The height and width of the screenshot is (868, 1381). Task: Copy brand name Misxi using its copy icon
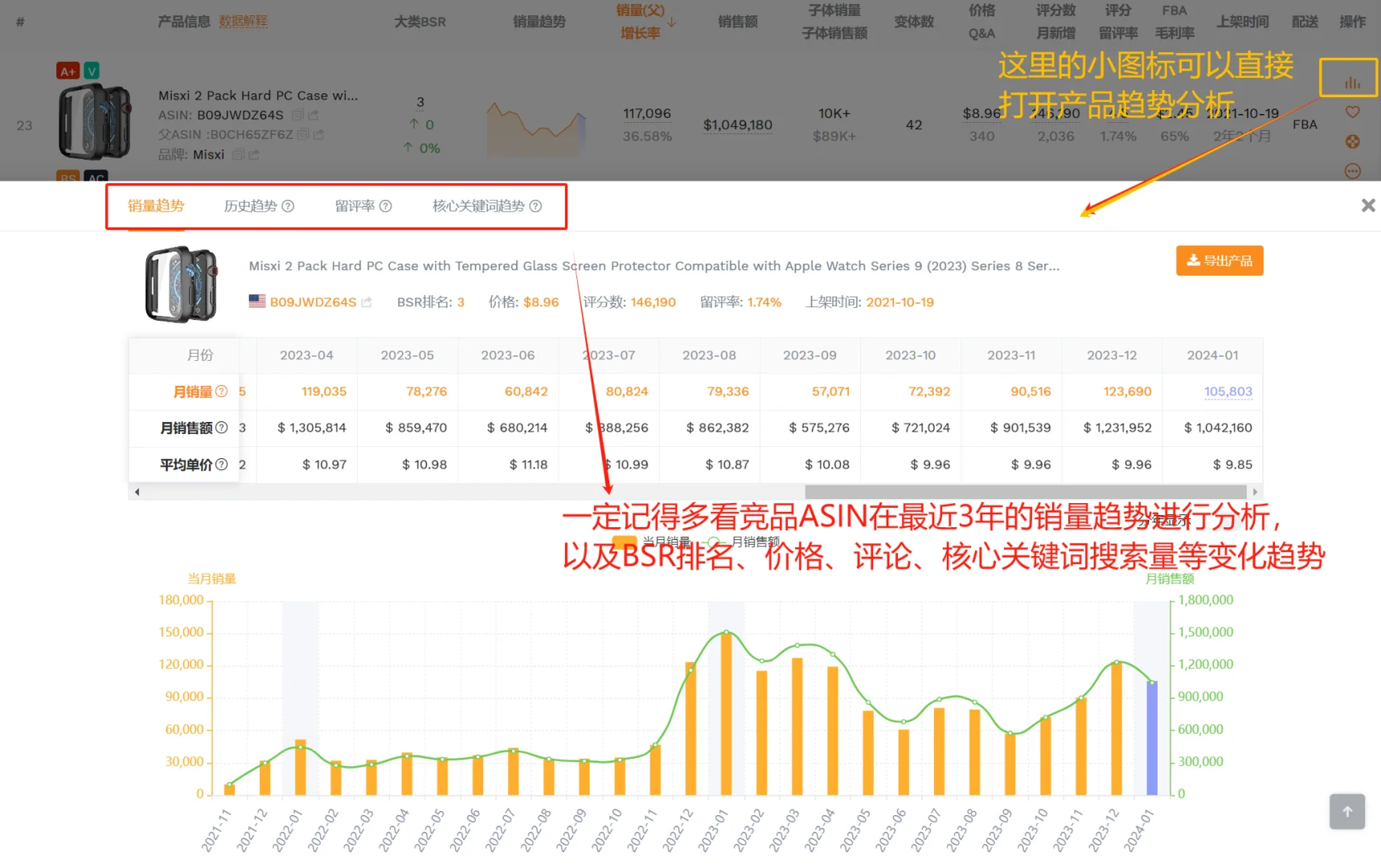[238, 154]
